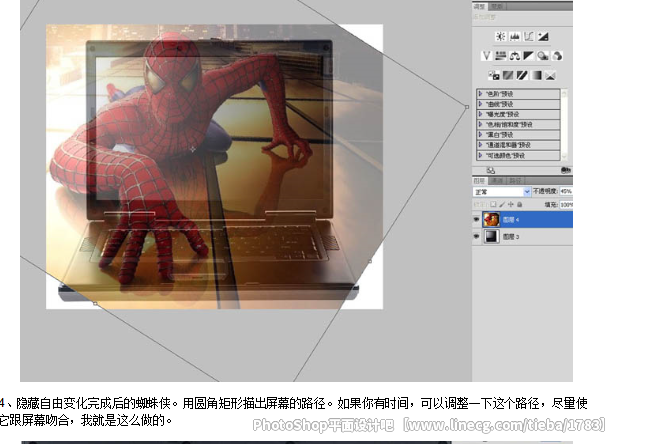Open the blend mode 正常 dropdown

pos(501,192)
